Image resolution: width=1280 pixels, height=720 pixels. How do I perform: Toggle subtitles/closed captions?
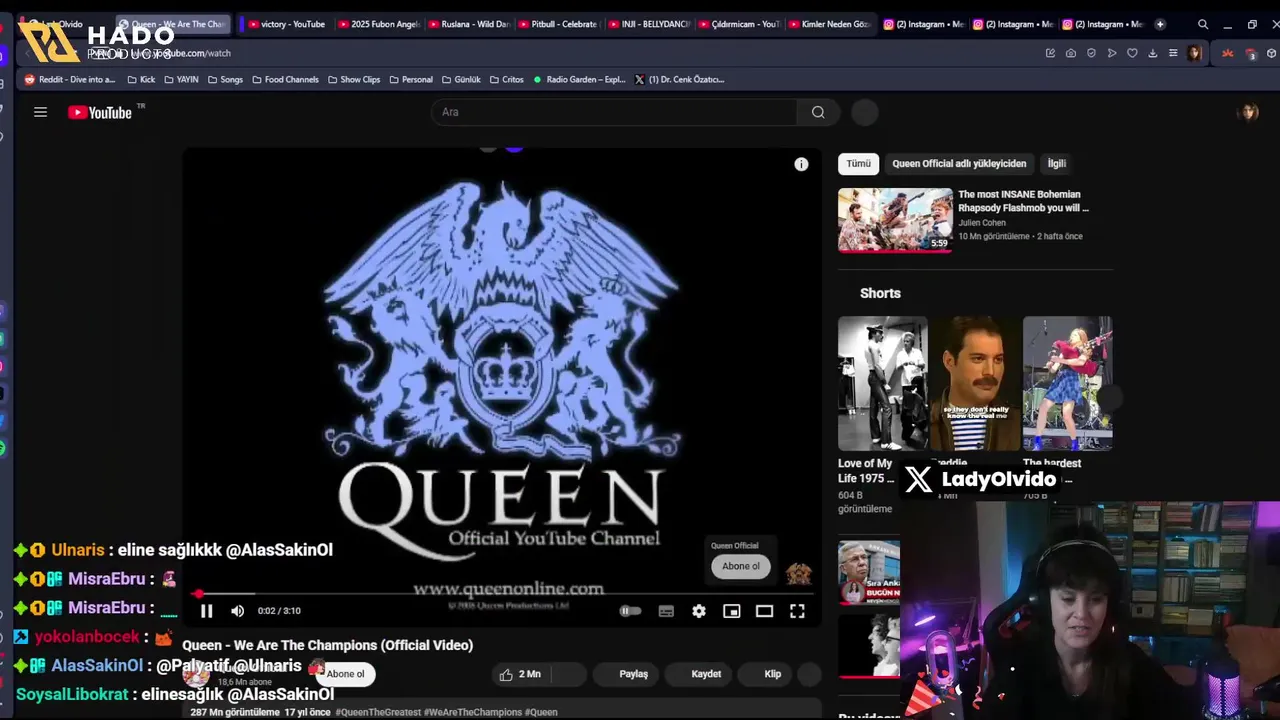click(666, 611)
